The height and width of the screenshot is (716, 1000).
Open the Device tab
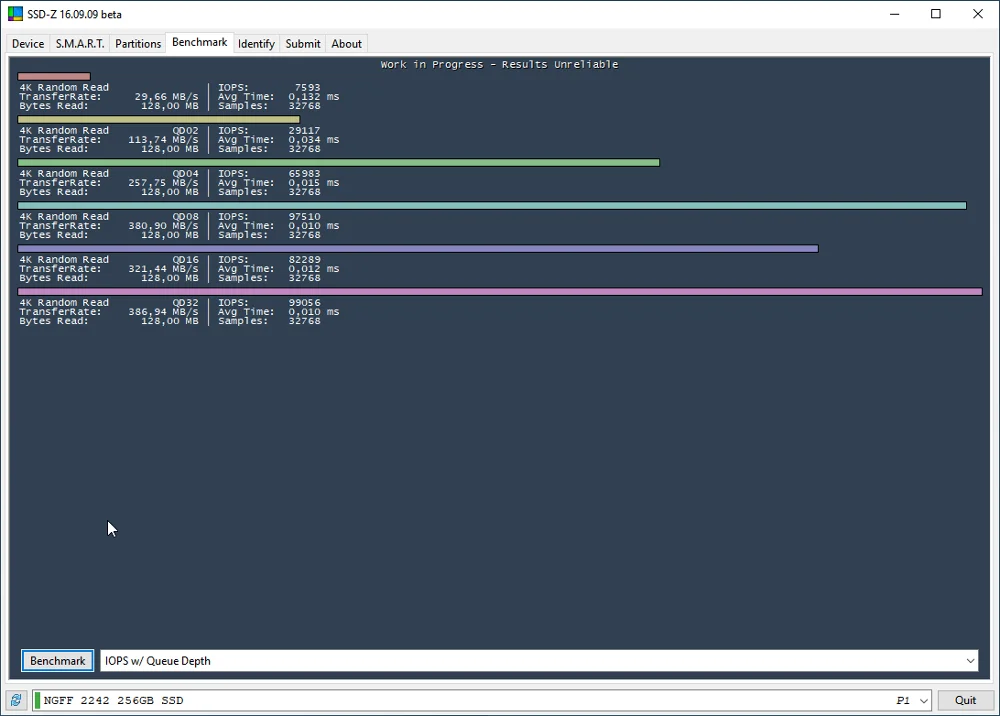point(28,43)
